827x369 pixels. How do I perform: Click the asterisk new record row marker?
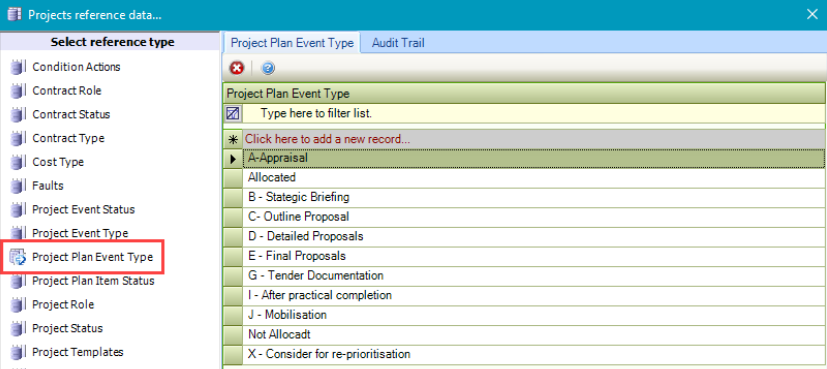click(x=233, y=140)
